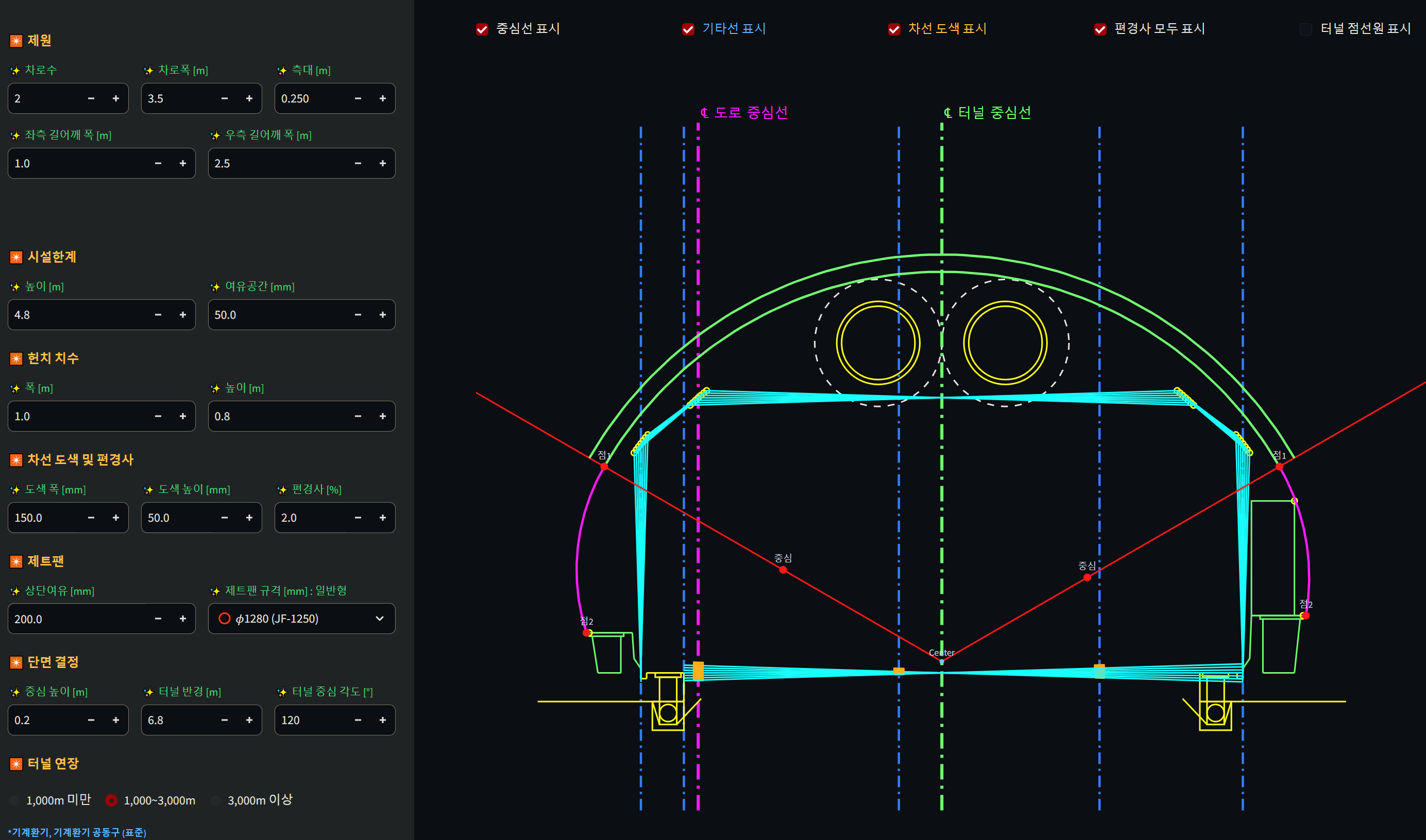Increase 시설한계 높이 with plus icon
Image resolution: width=1426 pixels, height=840 pixels.
click(x=183, y=315)
